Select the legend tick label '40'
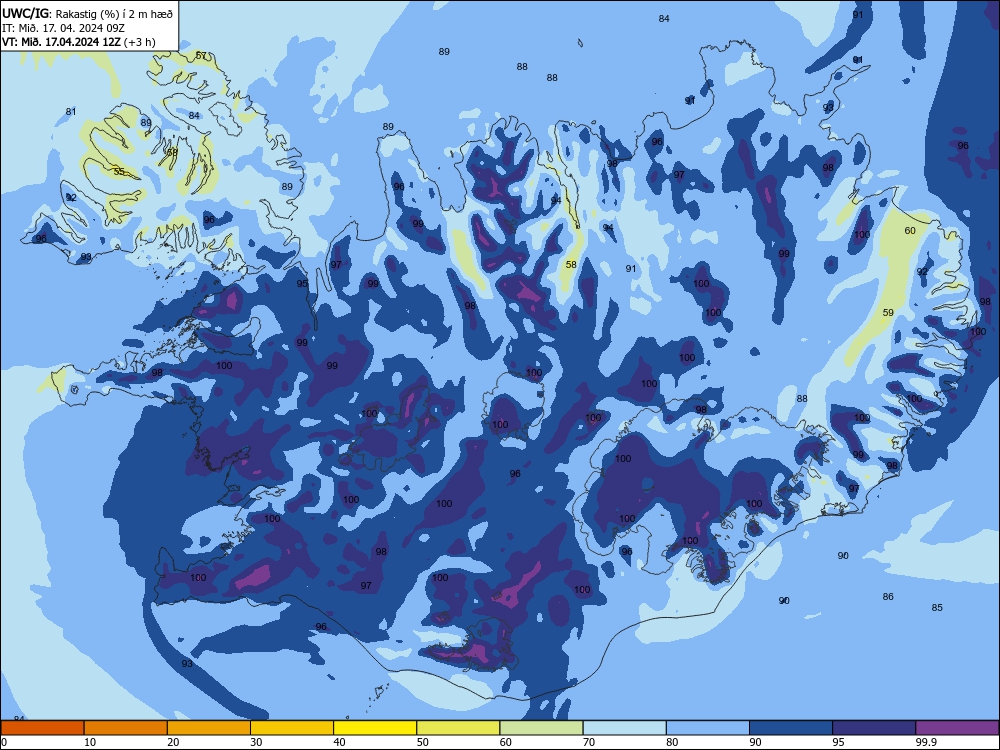Viewport: 1000px width, 750px height. (339, 742)
